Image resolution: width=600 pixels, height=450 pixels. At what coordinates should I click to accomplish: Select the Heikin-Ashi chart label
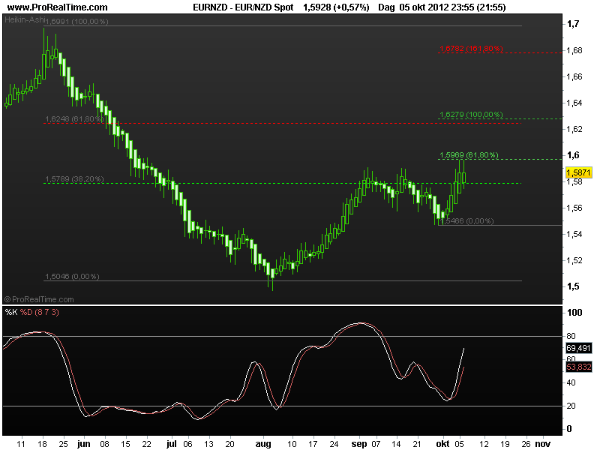[x=24, y=20]
